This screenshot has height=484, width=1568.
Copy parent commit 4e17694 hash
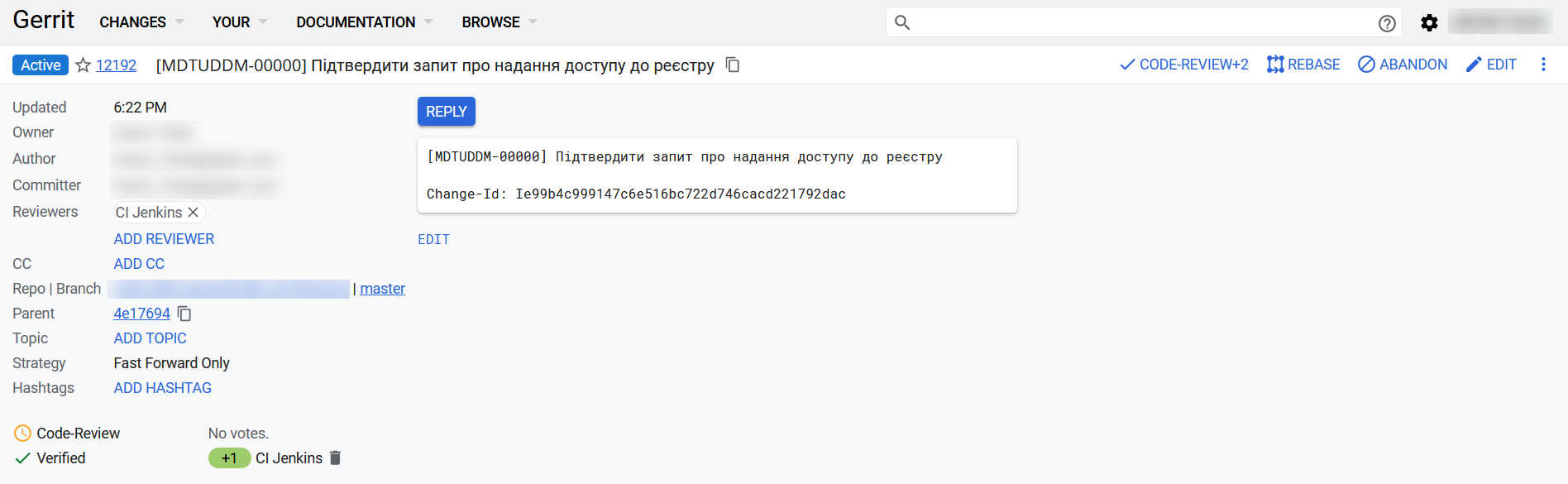tap(184, 314)
